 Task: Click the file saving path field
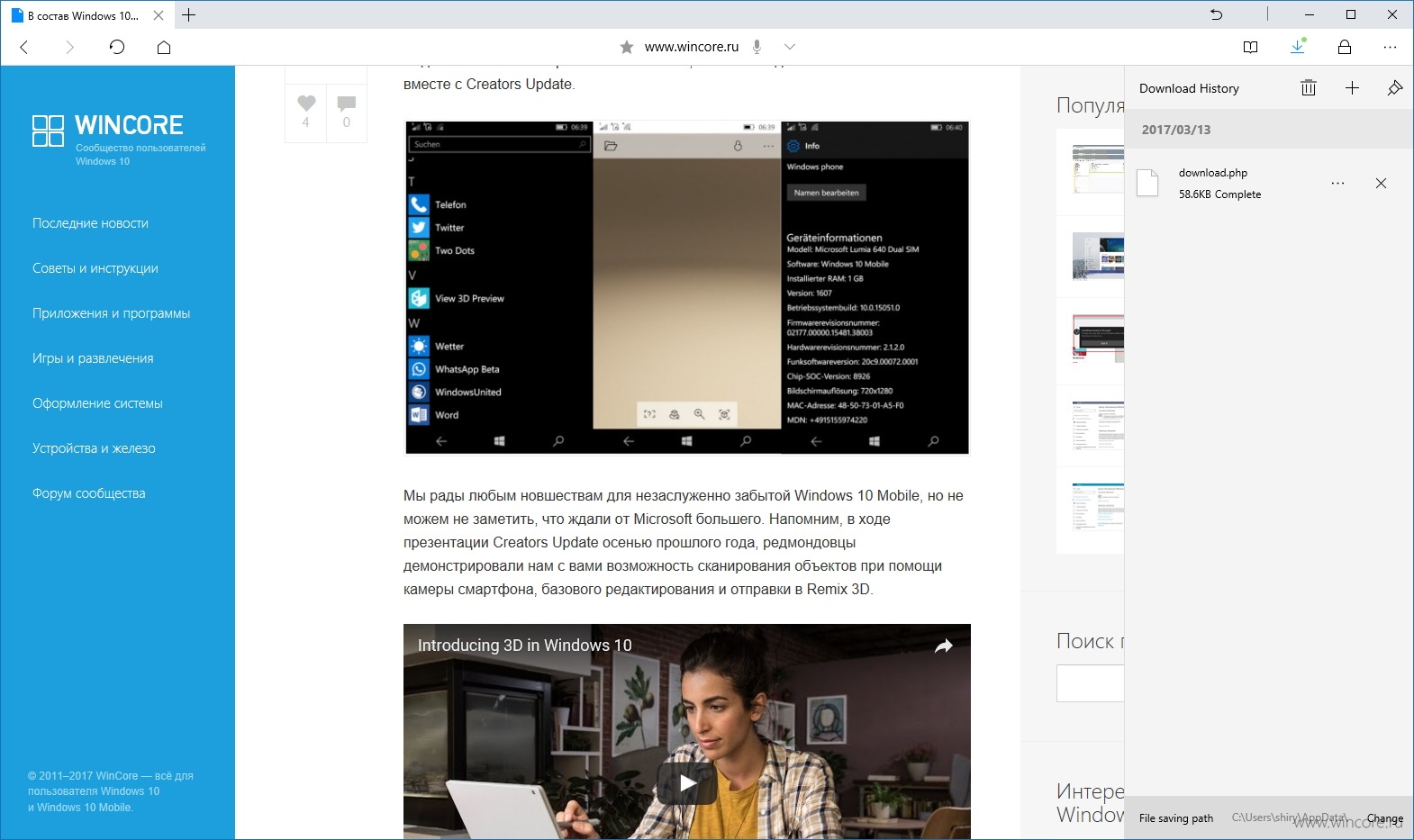[x=1290, y=817]
